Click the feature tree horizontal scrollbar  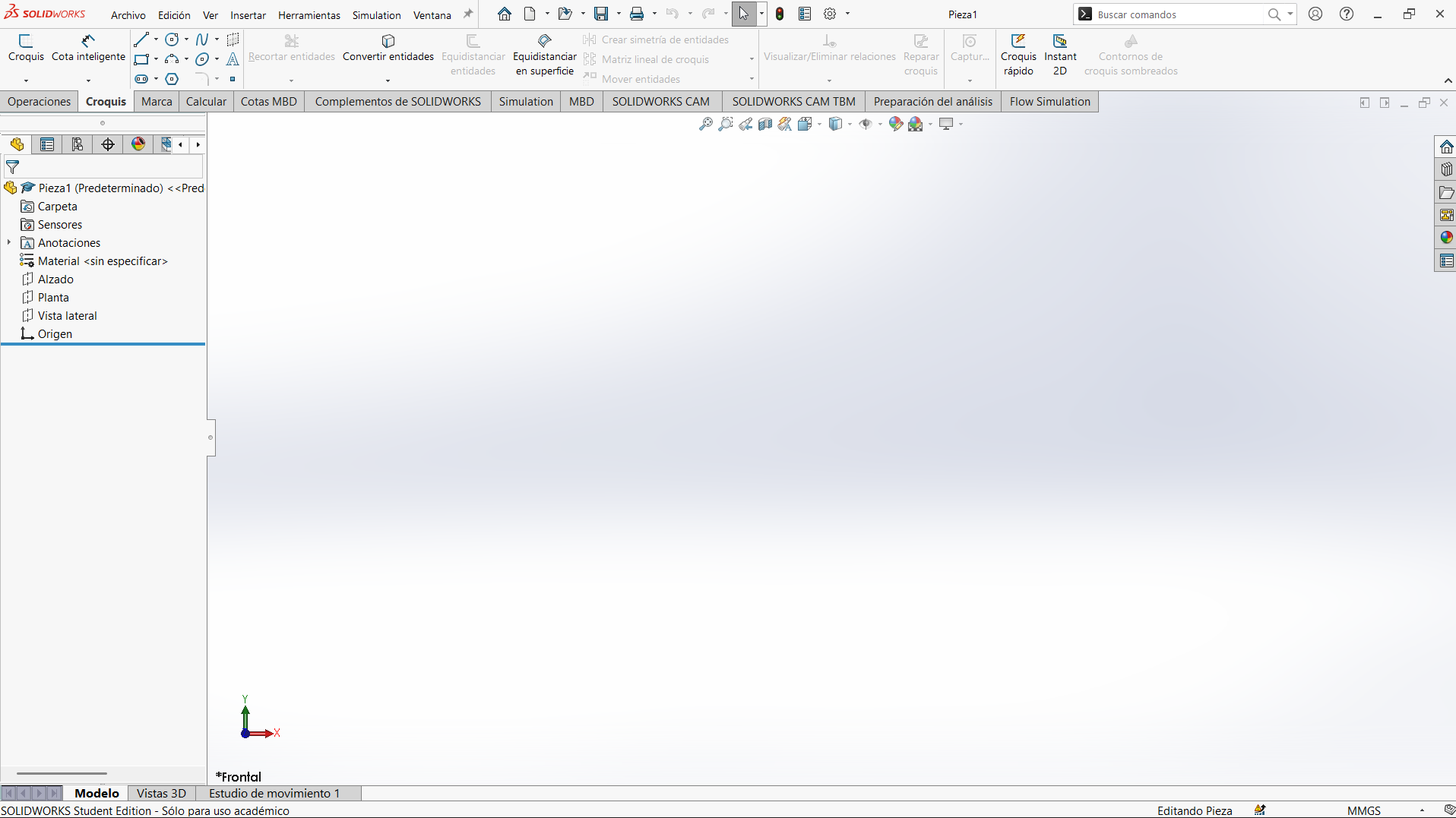62,773
